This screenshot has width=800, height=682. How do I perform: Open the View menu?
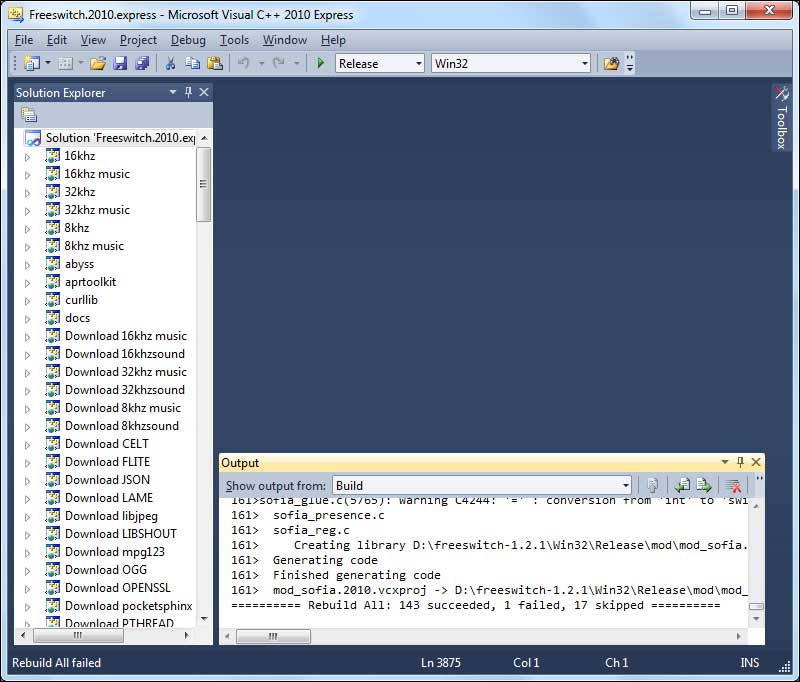[x=93, y=40]
